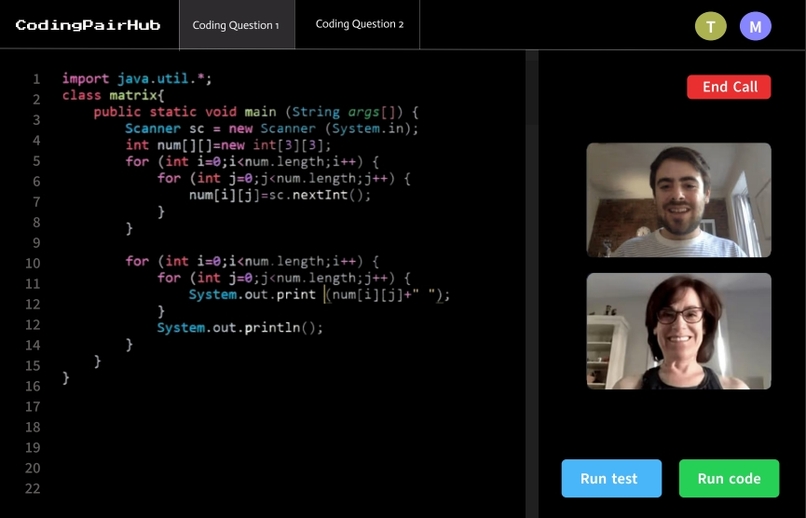
Task: End the video call
Action: 729,87
